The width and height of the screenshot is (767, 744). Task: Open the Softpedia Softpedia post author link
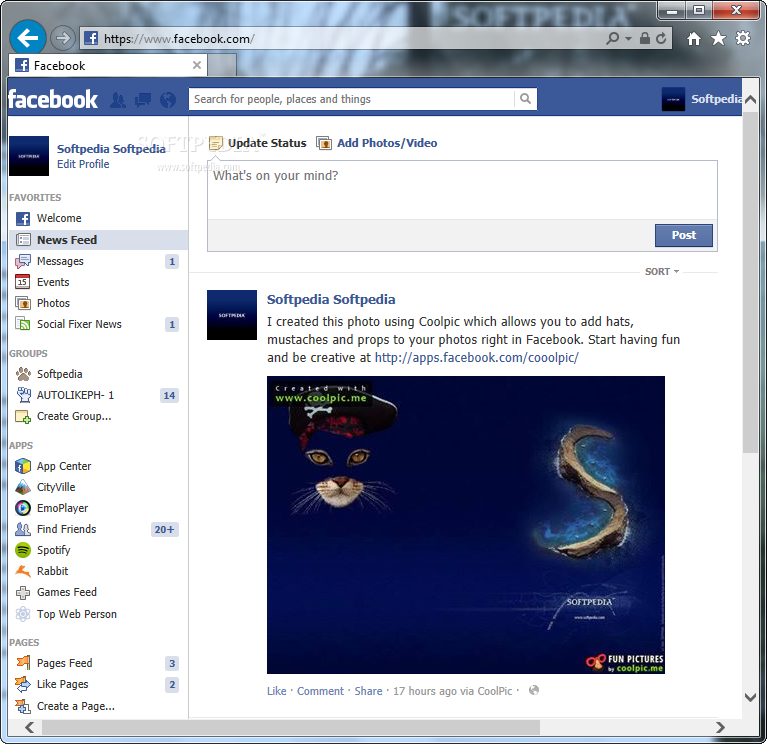331,299
